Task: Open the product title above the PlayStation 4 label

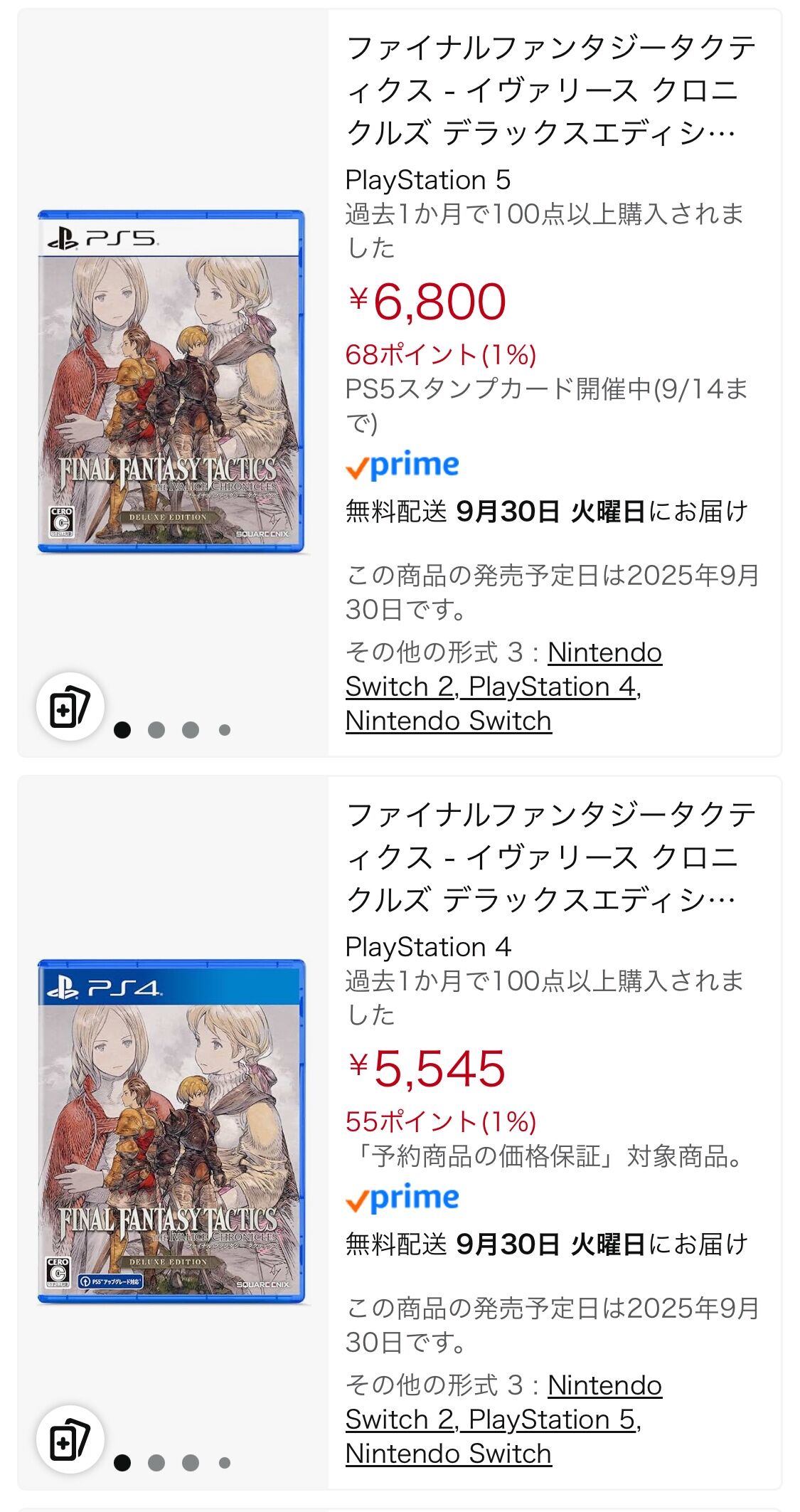Action: pos(542,857)
